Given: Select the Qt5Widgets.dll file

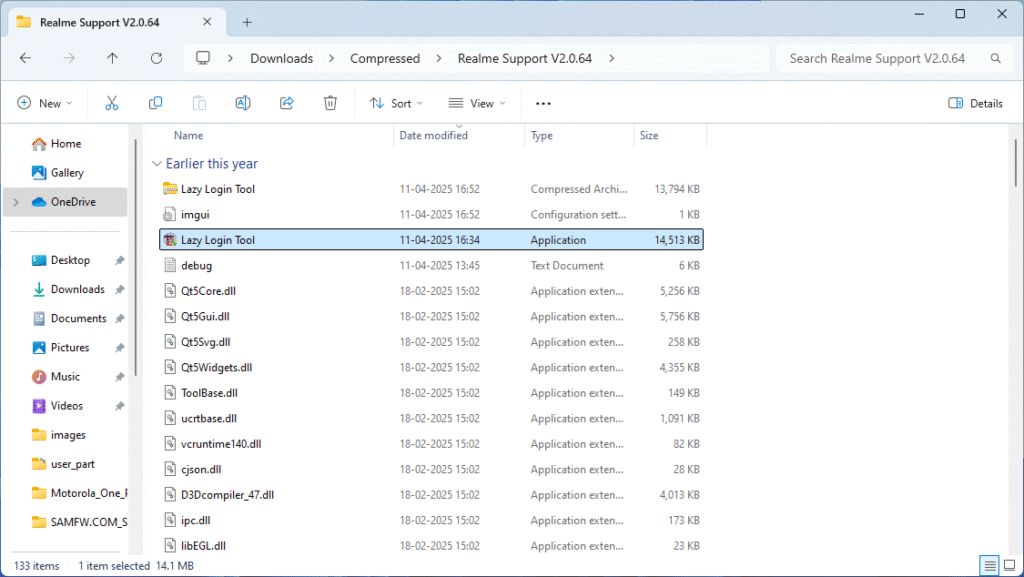Looking at the screenshot, I should 431,367.
